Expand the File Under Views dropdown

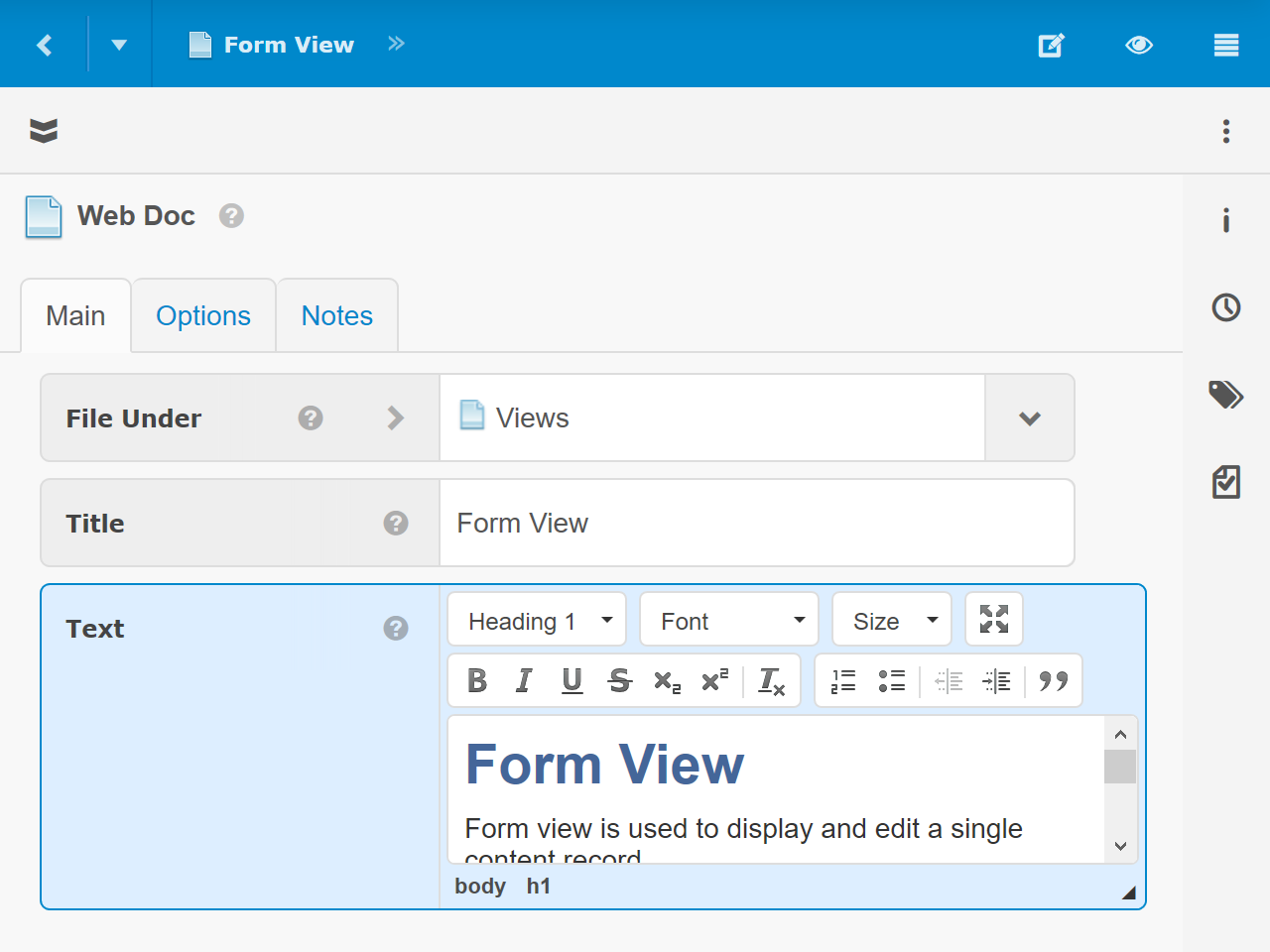click(x=1029, y=418)
